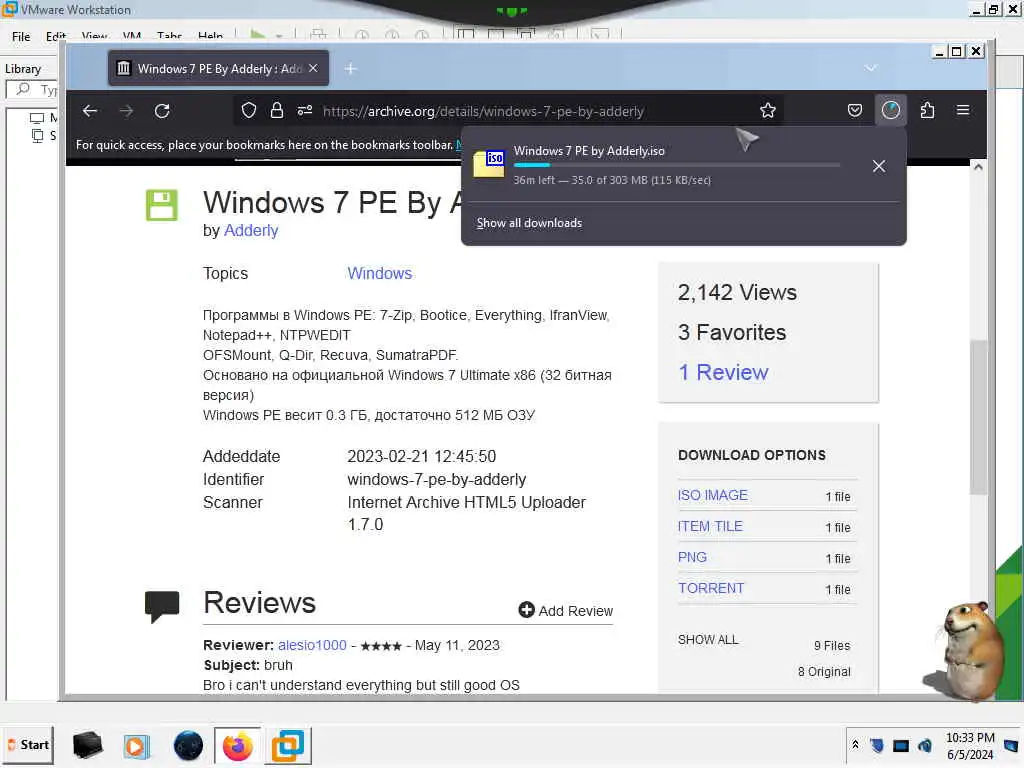This screenshot has width=1024, height=768.
Task: Click the padlock site security icon
Action: point(277,110)
